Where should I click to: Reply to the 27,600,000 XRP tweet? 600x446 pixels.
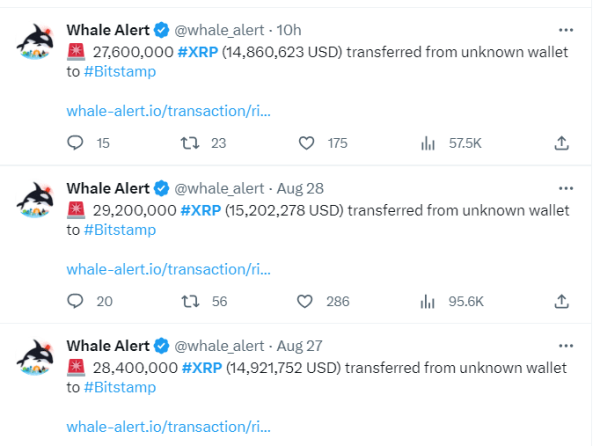tap(75, 143)
